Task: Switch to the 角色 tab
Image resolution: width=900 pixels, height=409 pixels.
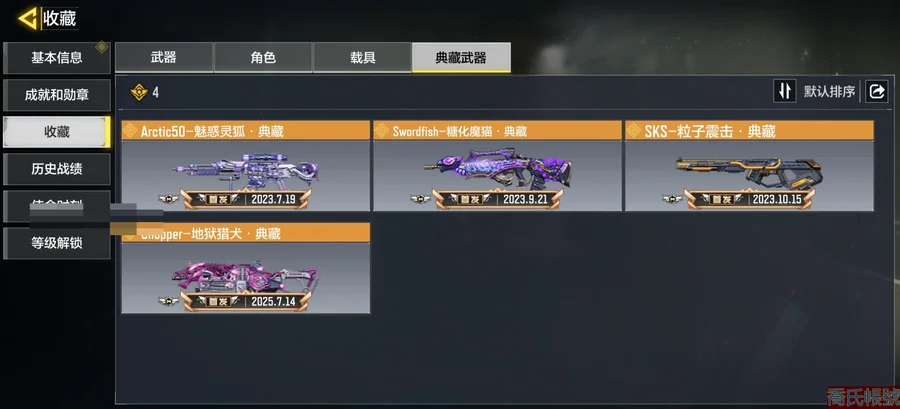Action: pos(263,57)
